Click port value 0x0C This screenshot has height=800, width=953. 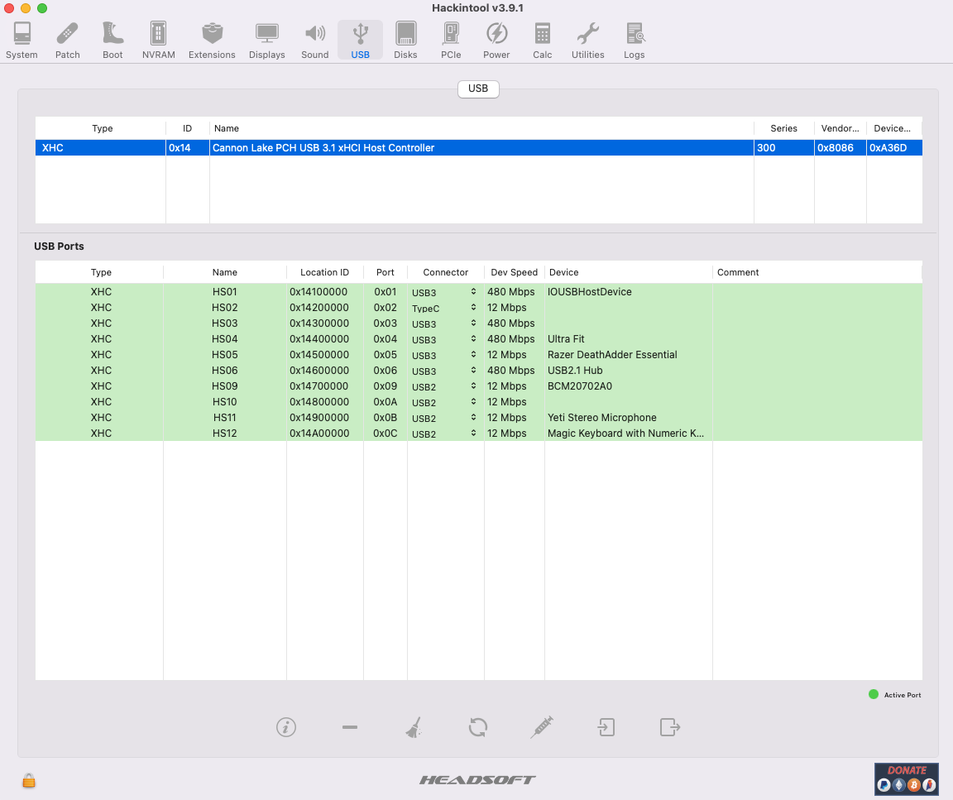tap(385, 433)
